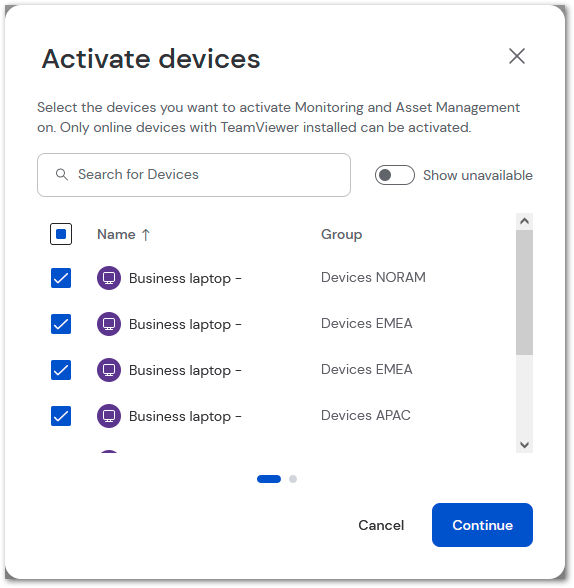Toggle the Show unavailable switch
574x588 pixels.
[x=395, y=175]
